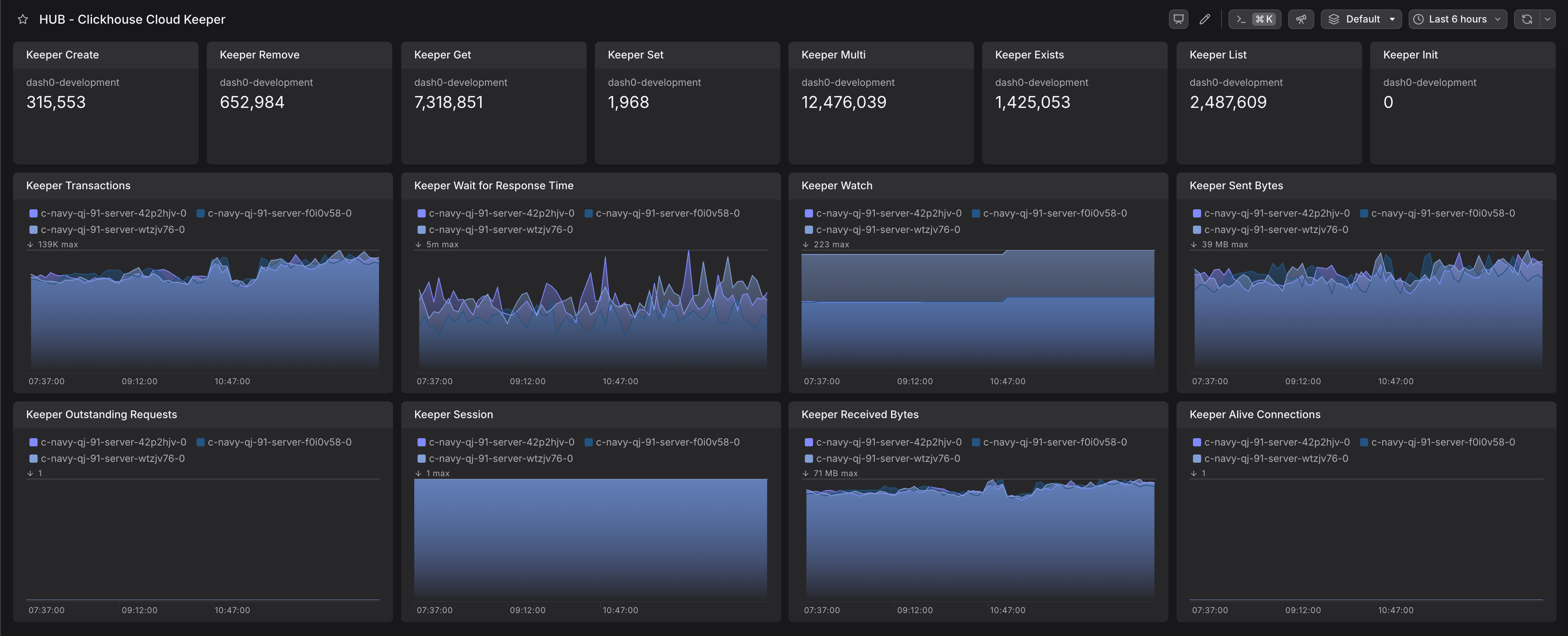Click the clock icon in time picker
The height and width of the screenshot is (636, 1568).
tap(1418, 20)
